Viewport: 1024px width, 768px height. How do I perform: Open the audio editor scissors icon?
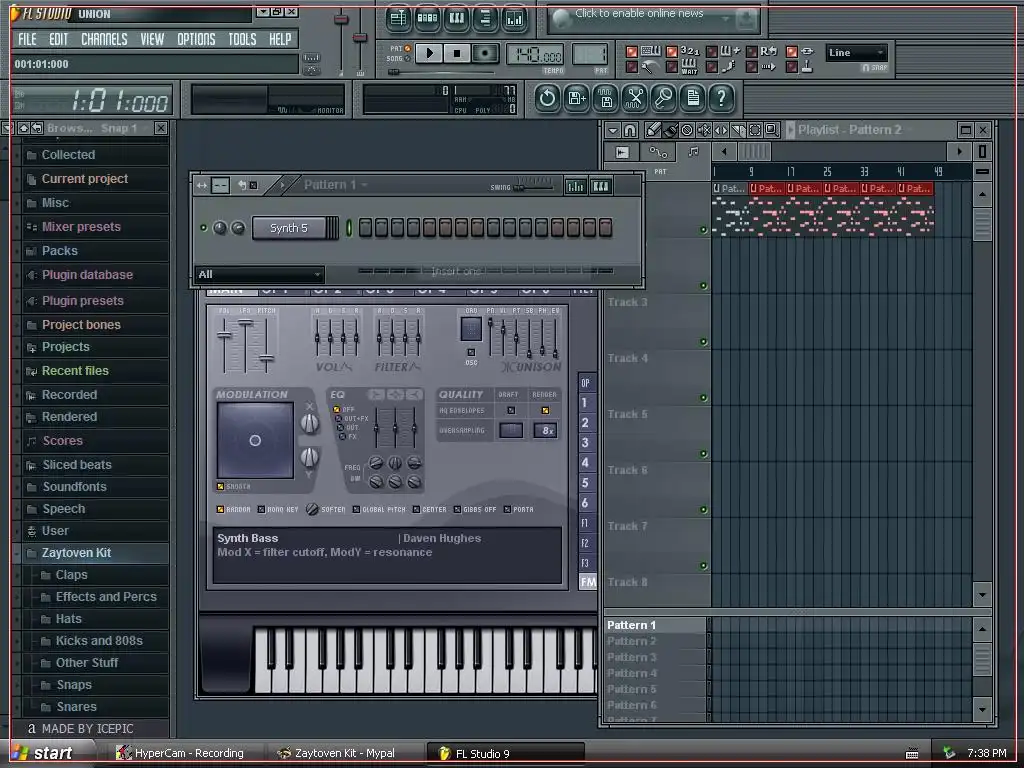pos(634,99)
